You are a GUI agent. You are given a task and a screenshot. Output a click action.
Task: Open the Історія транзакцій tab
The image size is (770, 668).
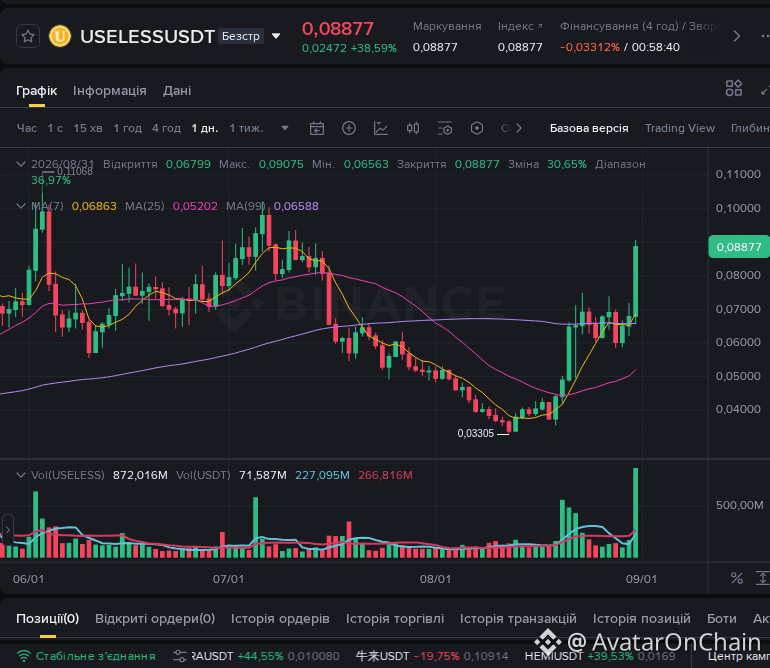pos(518,618)
